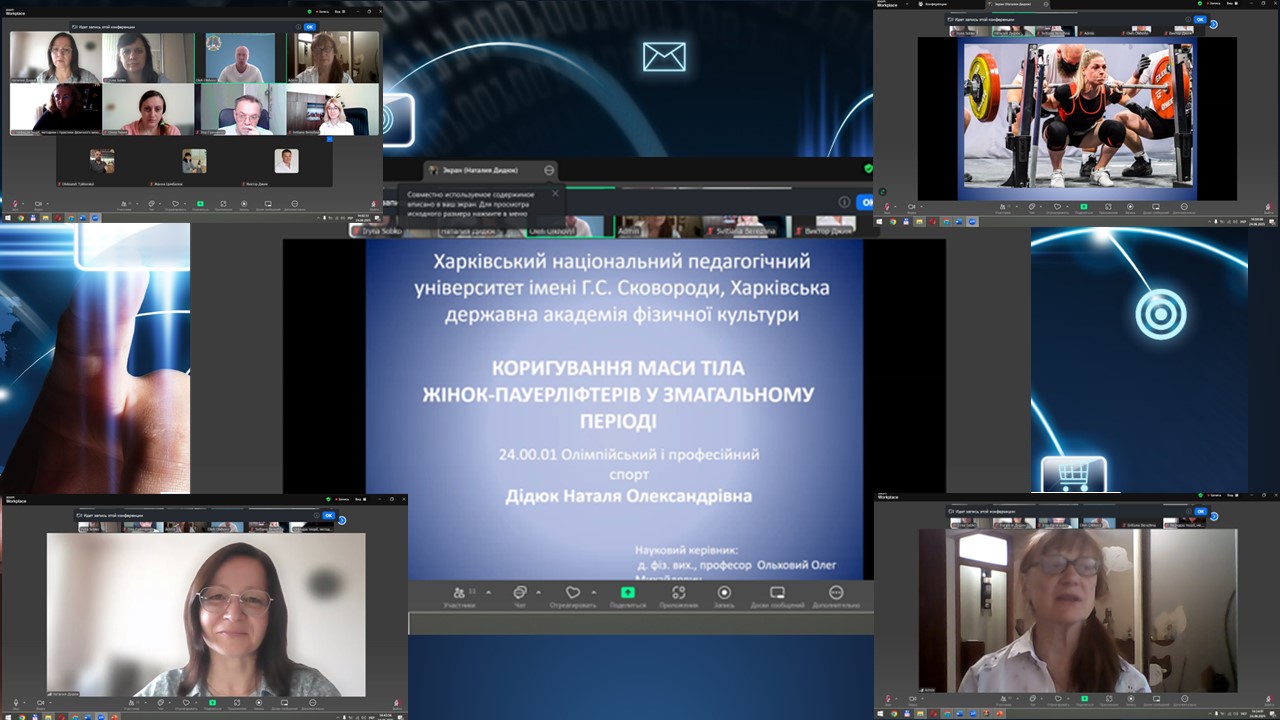Click info icon on gallery-view recording notice
The height and width of the screenshot is (720, 1280).
(x=298, y=27)
